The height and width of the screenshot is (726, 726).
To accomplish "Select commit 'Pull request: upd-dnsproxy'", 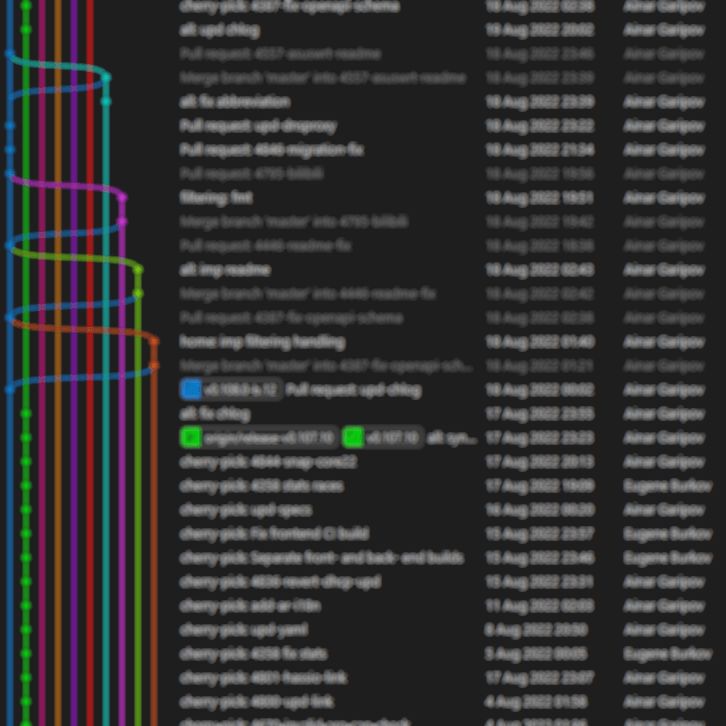I will (x=258, y=126).
